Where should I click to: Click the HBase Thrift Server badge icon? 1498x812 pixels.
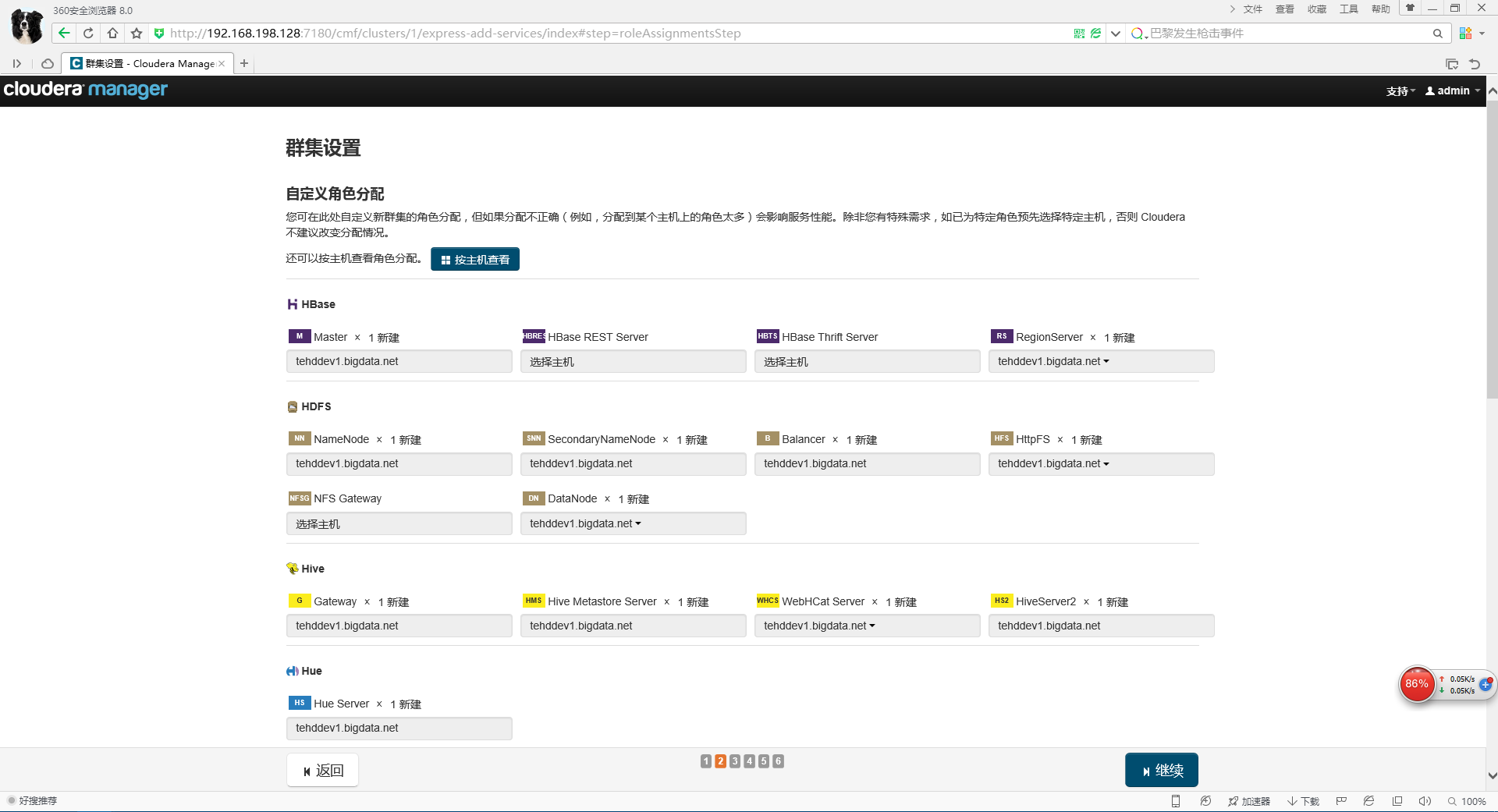pos(768,336)
